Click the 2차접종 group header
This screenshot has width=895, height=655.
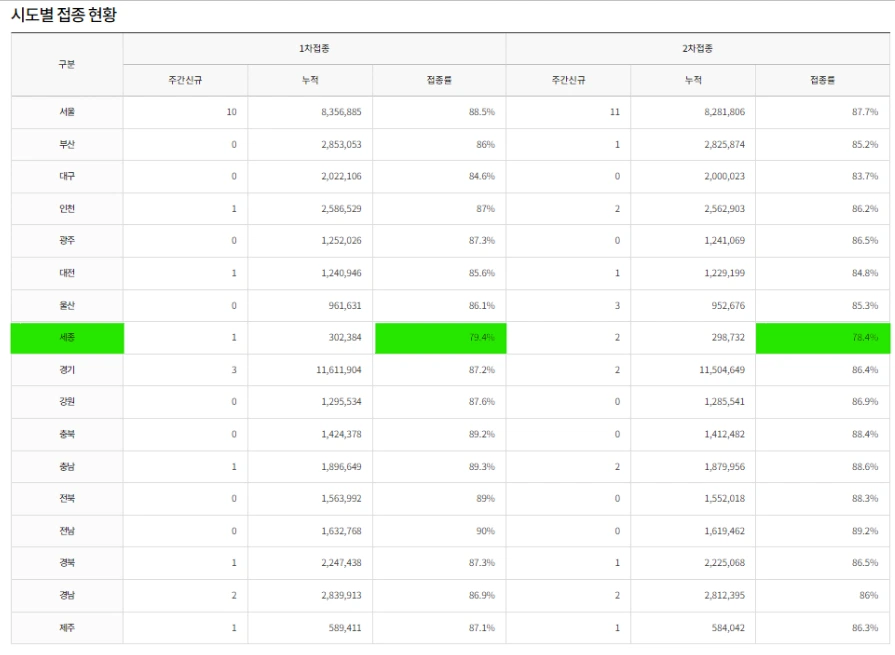pyautogui.click(x=697, y=48)
